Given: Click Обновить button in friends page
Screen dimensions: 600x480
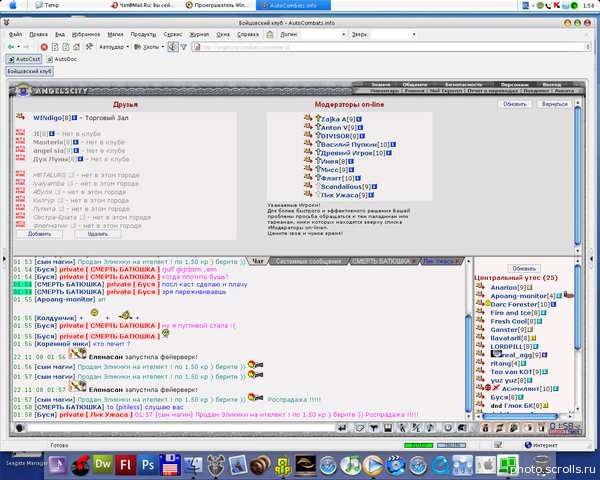Looking at the screenshot, I should coord(515,104).
